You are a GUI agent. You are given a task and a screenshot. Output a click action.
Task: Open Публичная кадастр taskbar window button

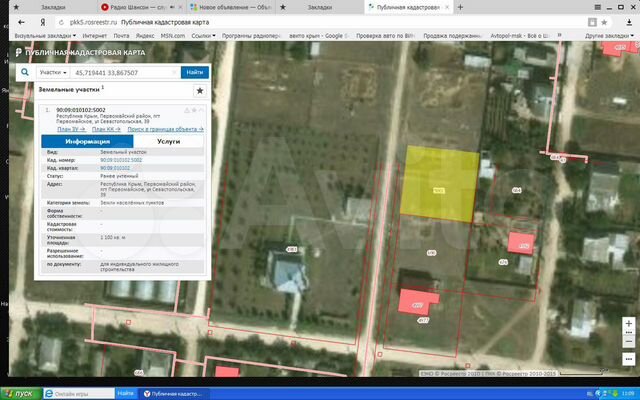pyautogui.click(x=175, y=394)
